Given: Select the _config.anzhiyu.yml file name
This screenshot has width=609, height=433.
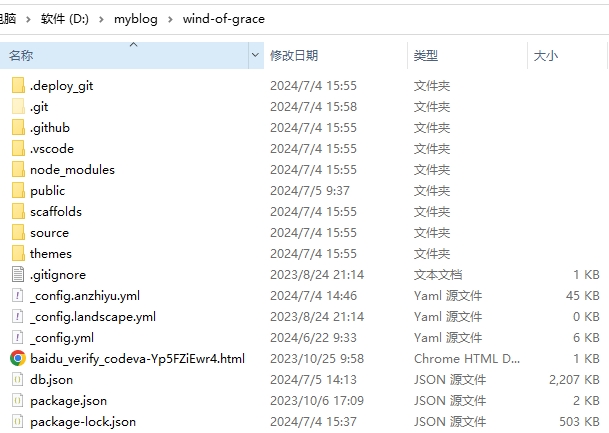Looking at the screenshot, I should (x=85, y=296).
